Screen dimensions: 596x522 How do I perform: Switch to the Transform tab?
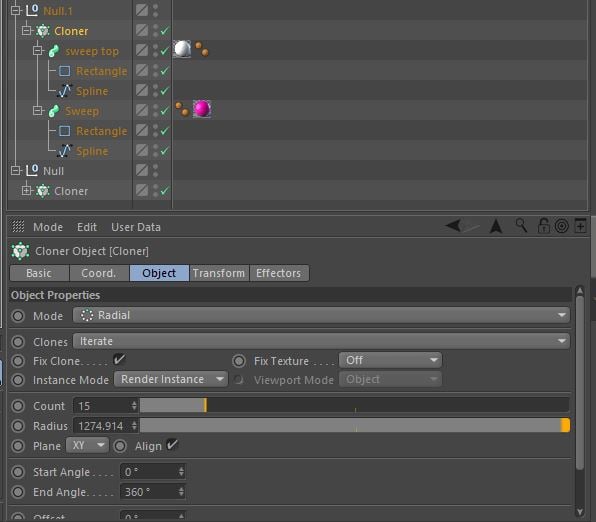[x=219, y=273]
